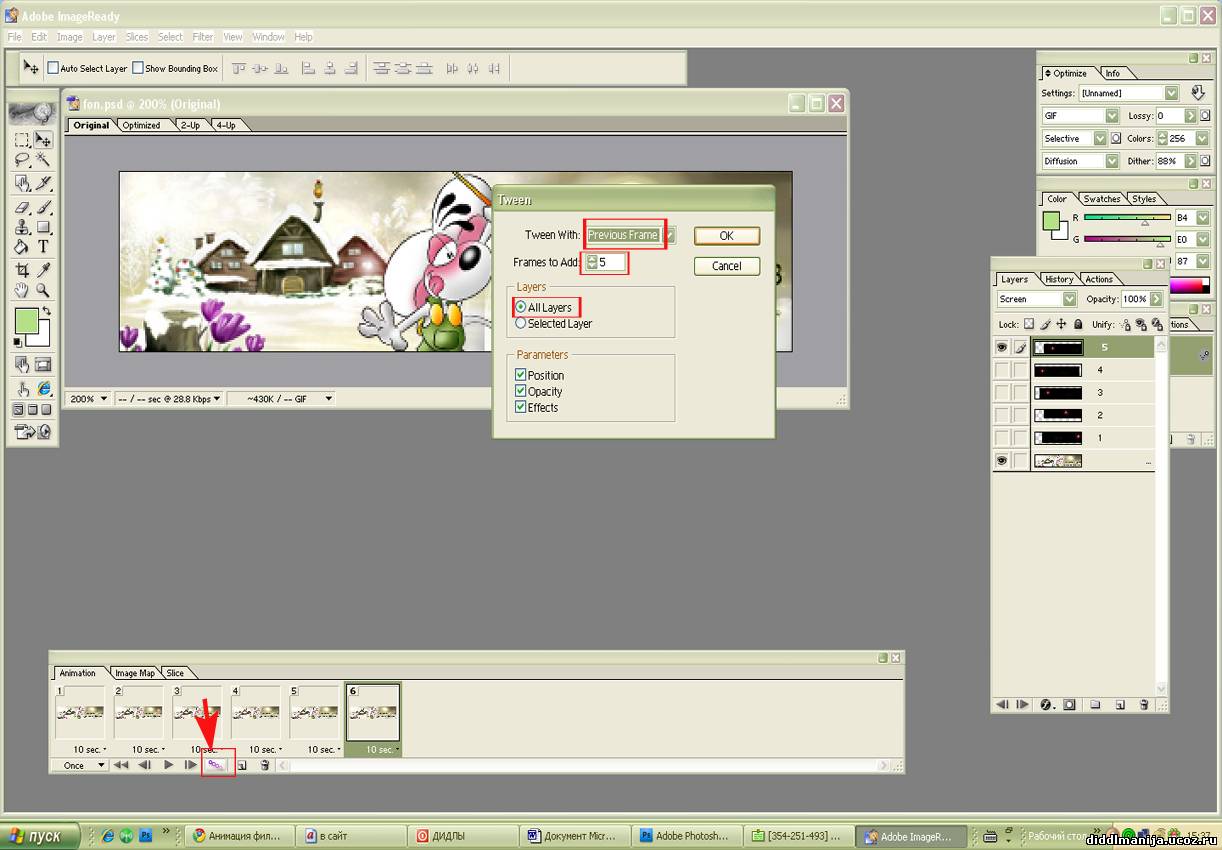The image size is (1222, 850).
Task: Click the Frames to Add field
Action: [605, 262]
